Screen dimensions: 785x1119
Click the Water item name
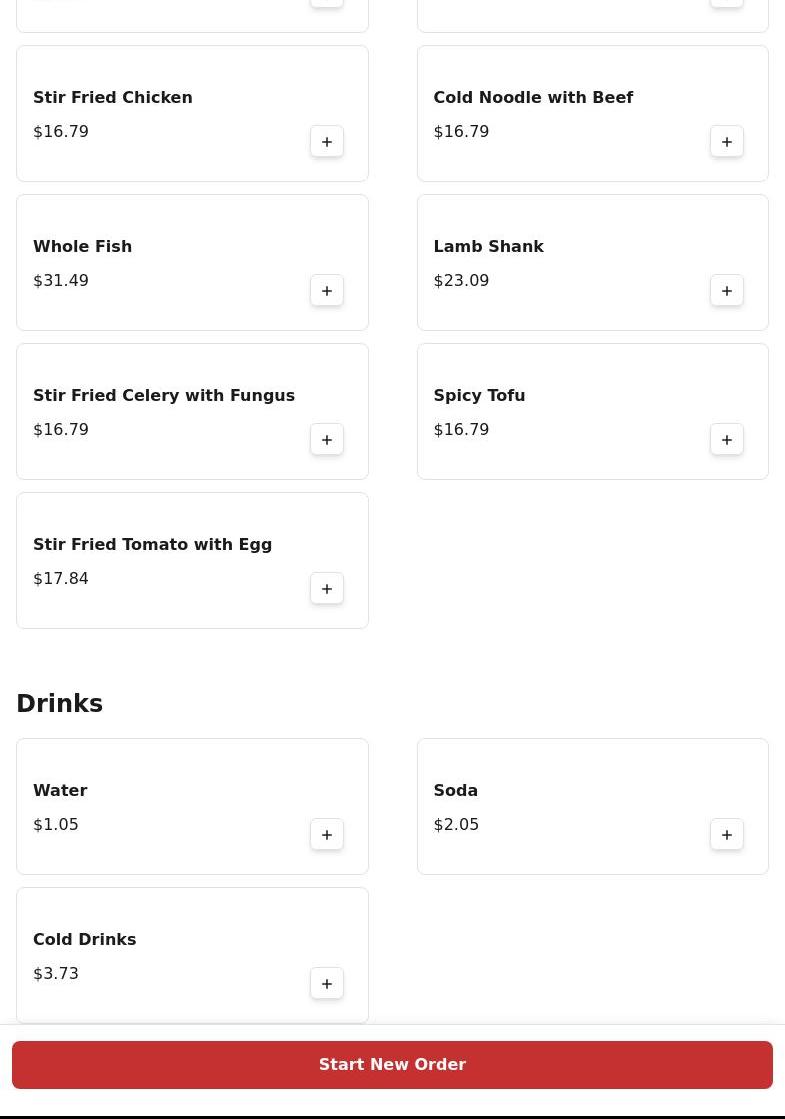coord(60,791)
